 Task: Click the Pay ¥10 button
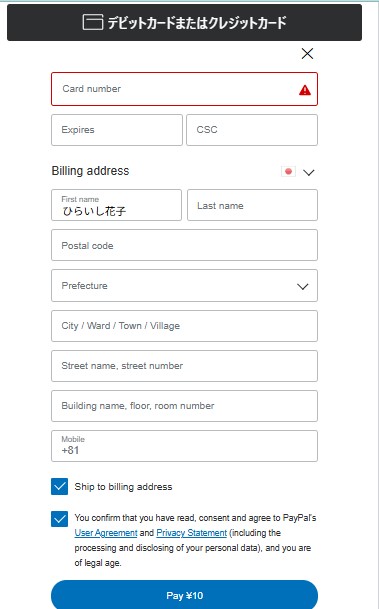[x=184, y=595]
